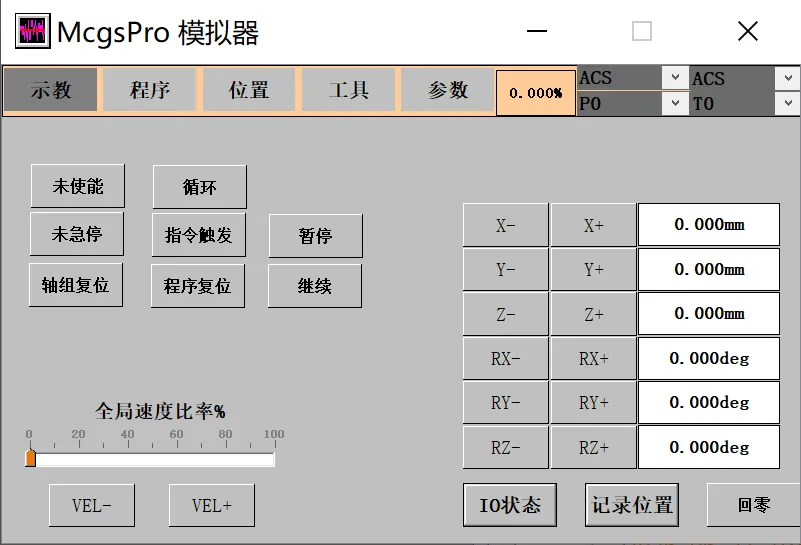801x545 pixels.
Task: Jog the X+ axis button
Action: 594,225
